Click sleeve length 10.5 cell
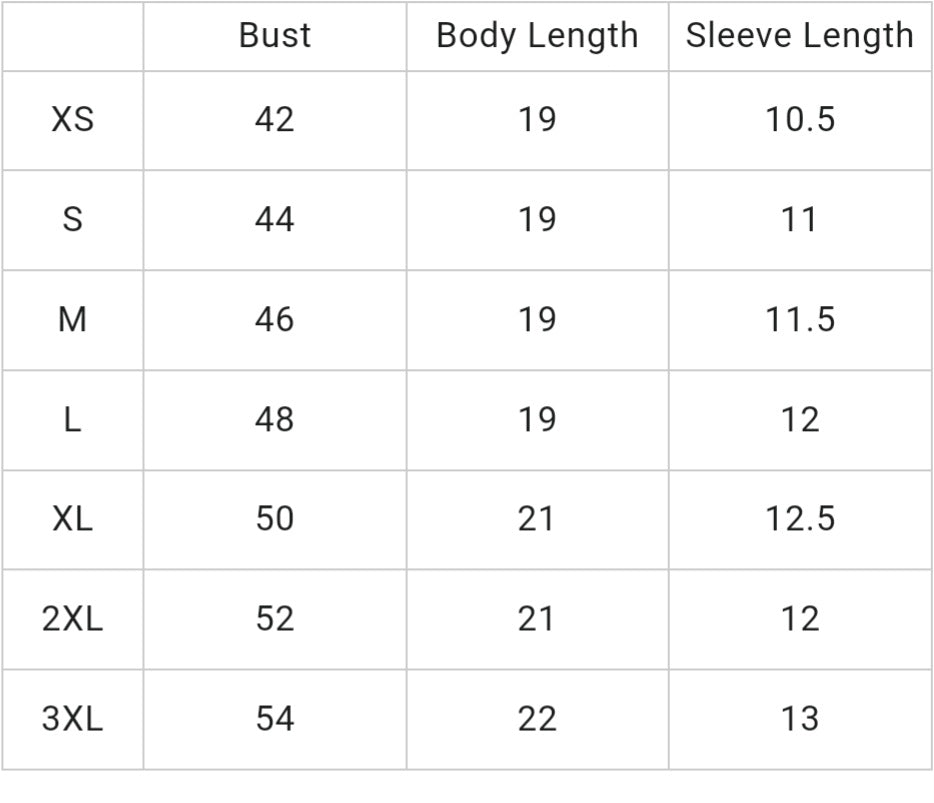This screenshot has height=803, width=934. coord(799,120)
